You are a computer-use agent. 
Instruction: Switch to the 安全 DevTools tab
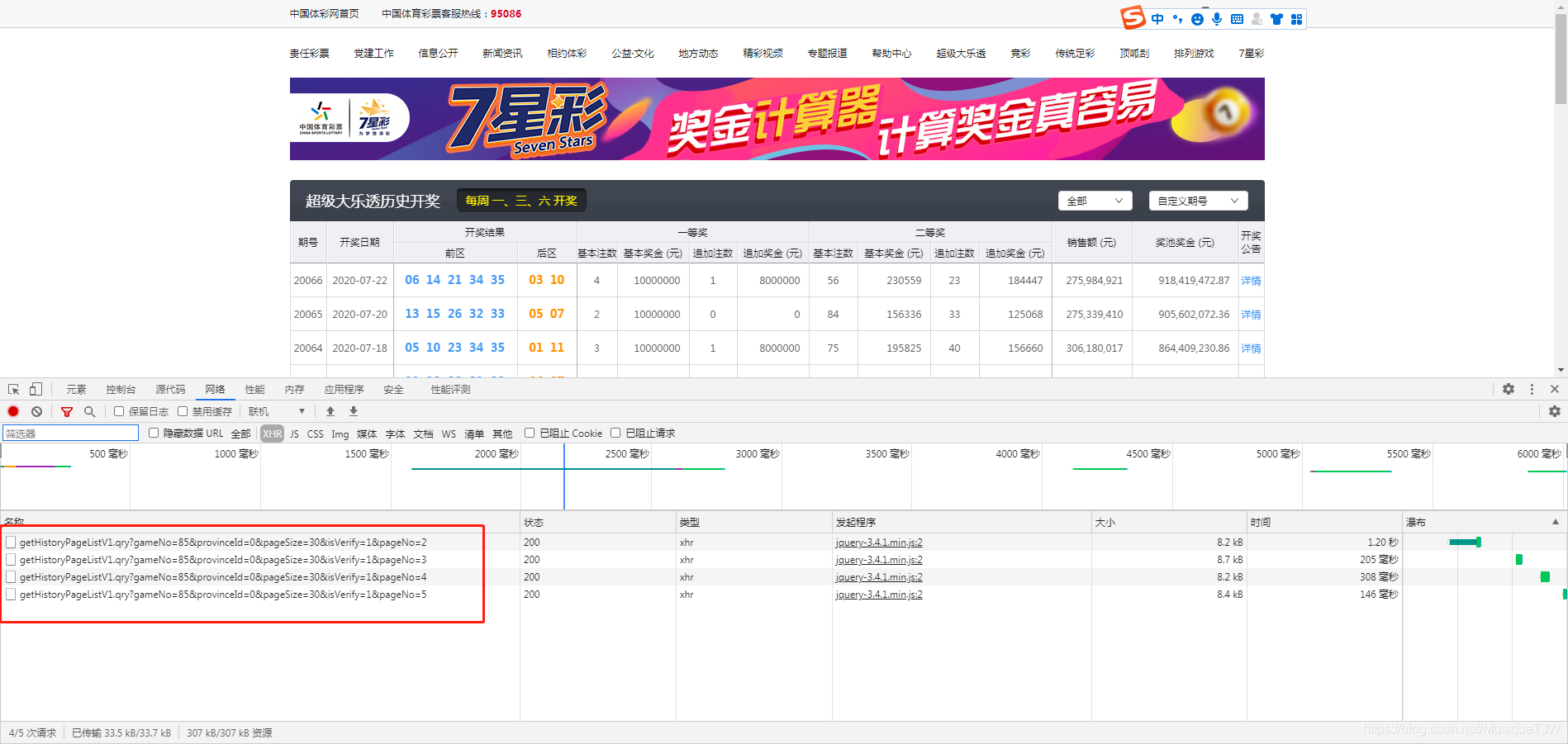pyautogui.click(x=393, y=390)
